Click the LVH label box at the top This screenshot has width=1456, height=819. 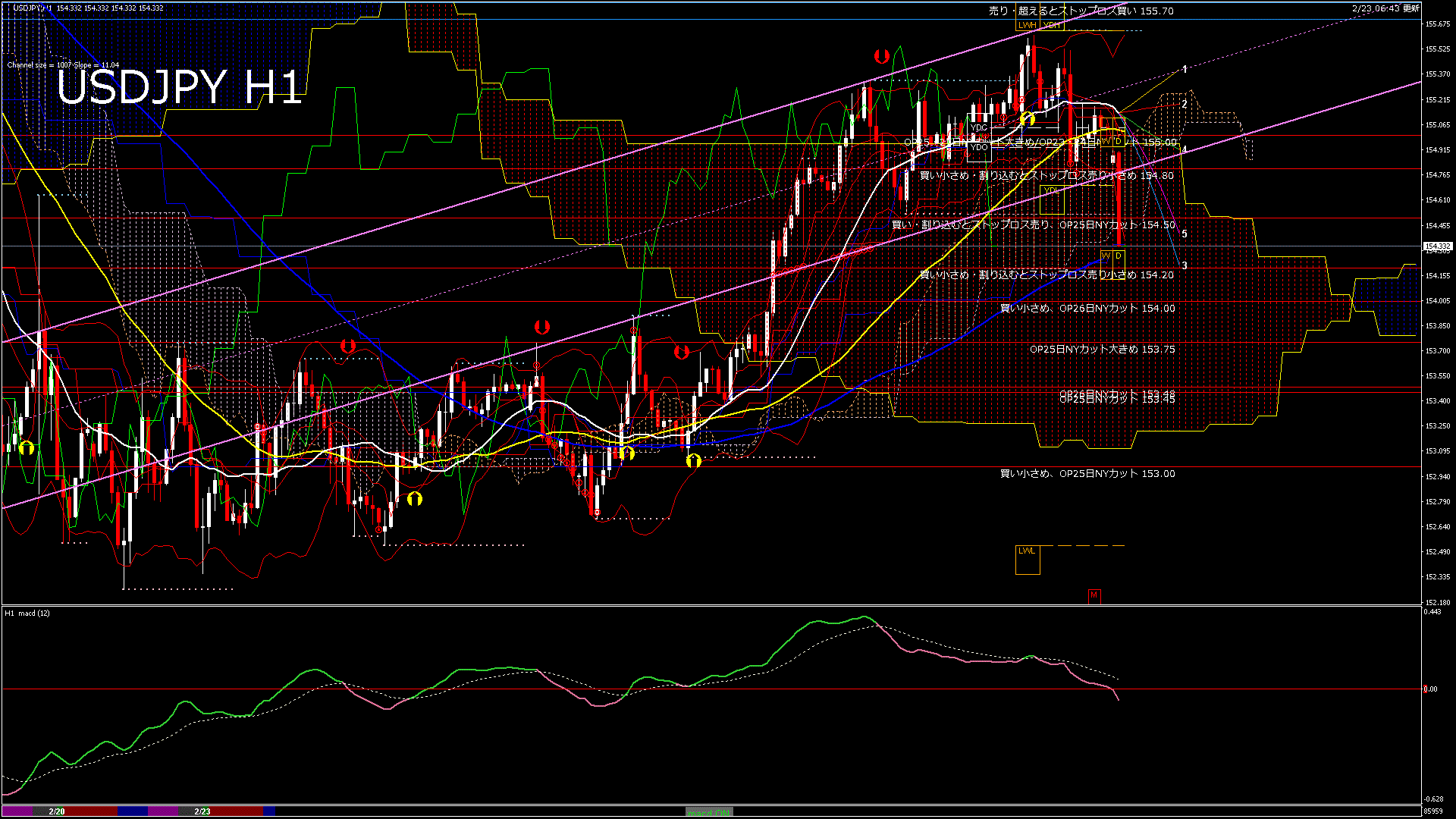click(x=1028, y=25)
